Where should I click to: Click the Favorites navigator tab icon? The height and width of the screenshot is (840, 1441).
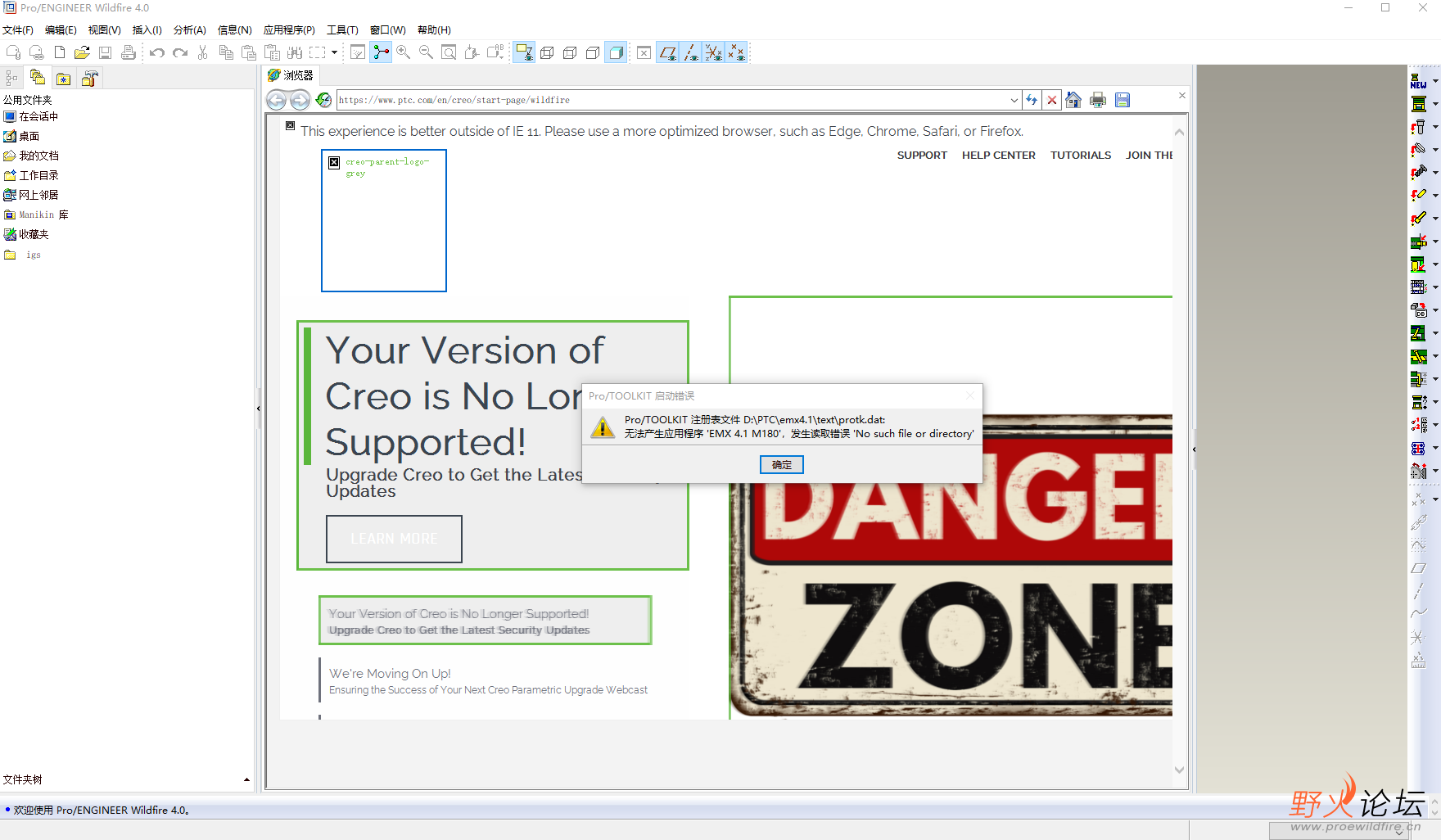click(63, 79)
